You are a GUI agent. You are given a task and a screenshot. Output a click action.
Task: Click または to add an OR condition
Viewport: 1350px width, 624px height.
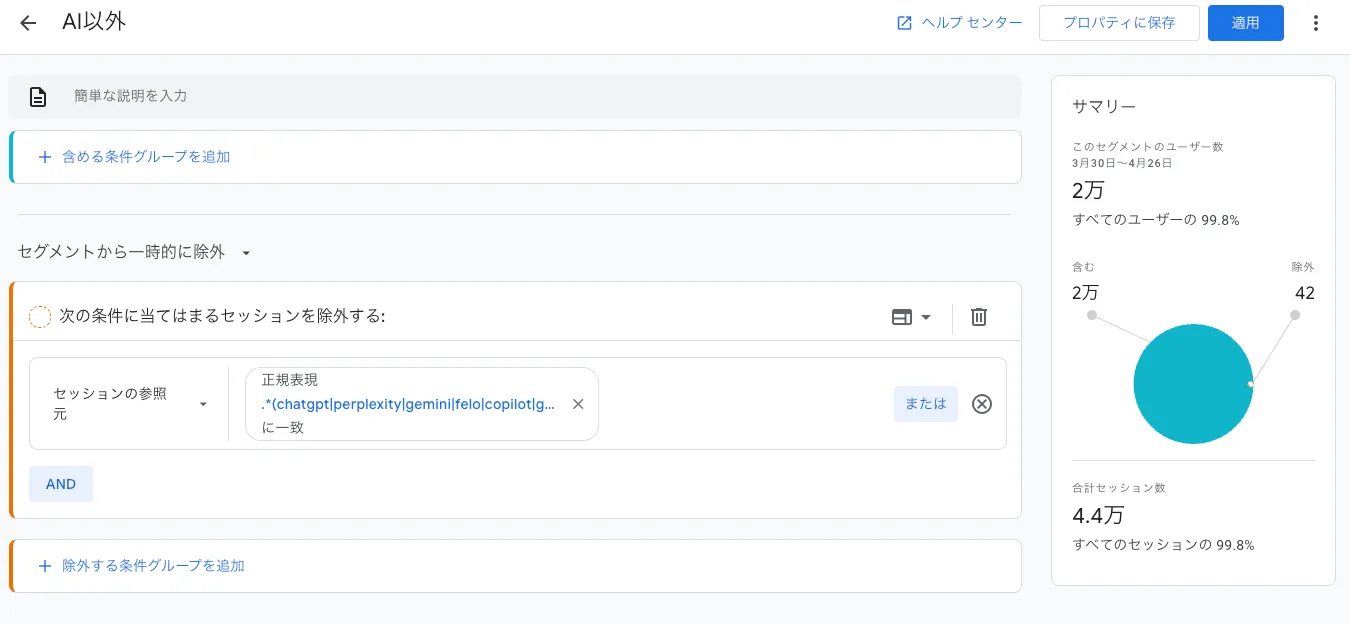[x=925, y=404]
